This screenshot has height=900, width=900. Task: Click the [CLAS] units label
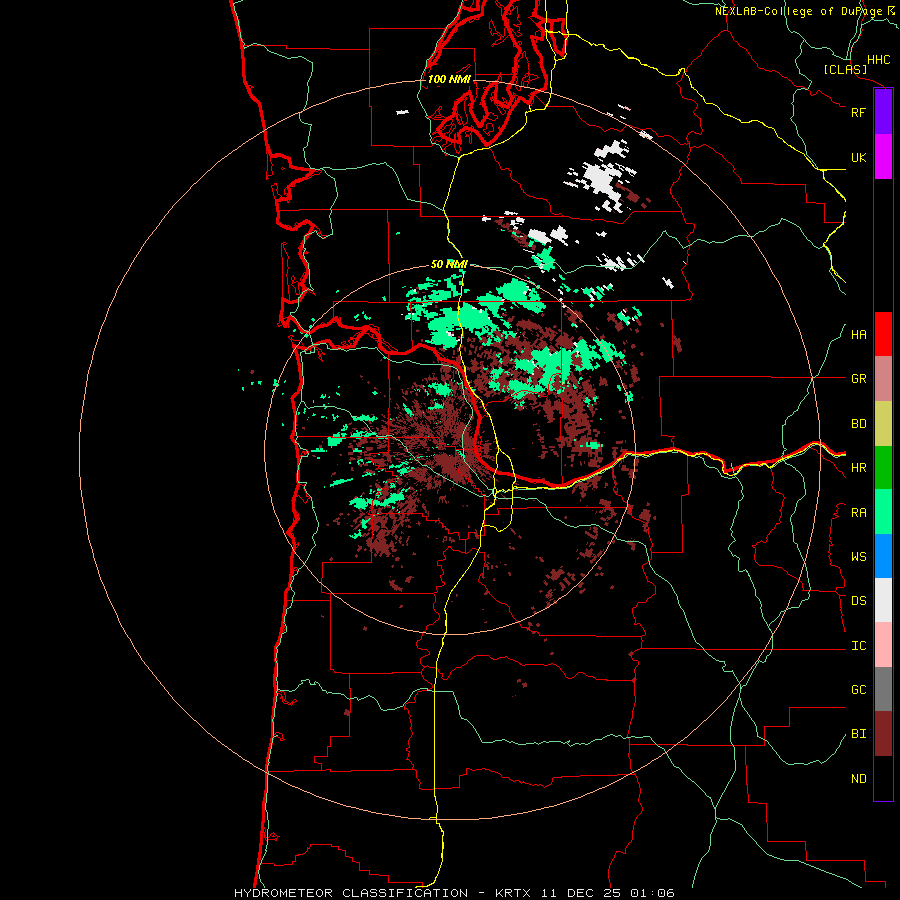tap(845, 69)
